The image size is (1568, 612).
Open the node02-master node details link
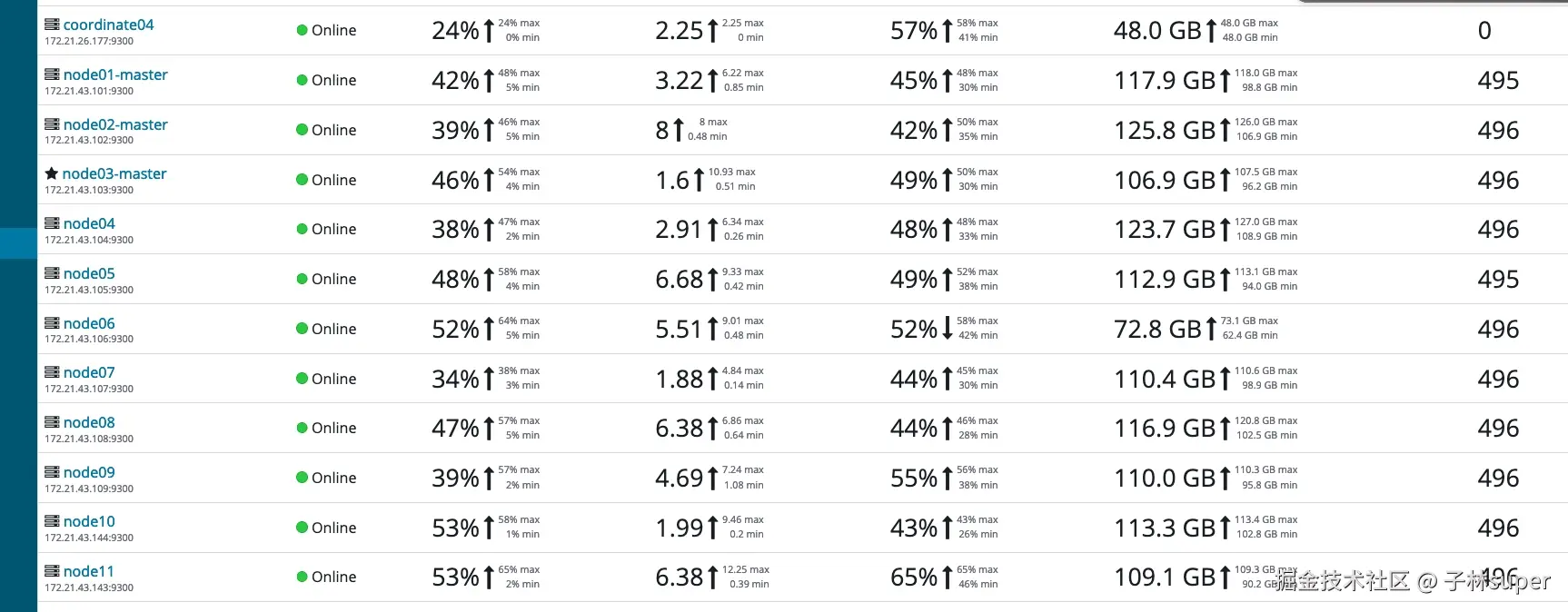[x=115, y=124]
